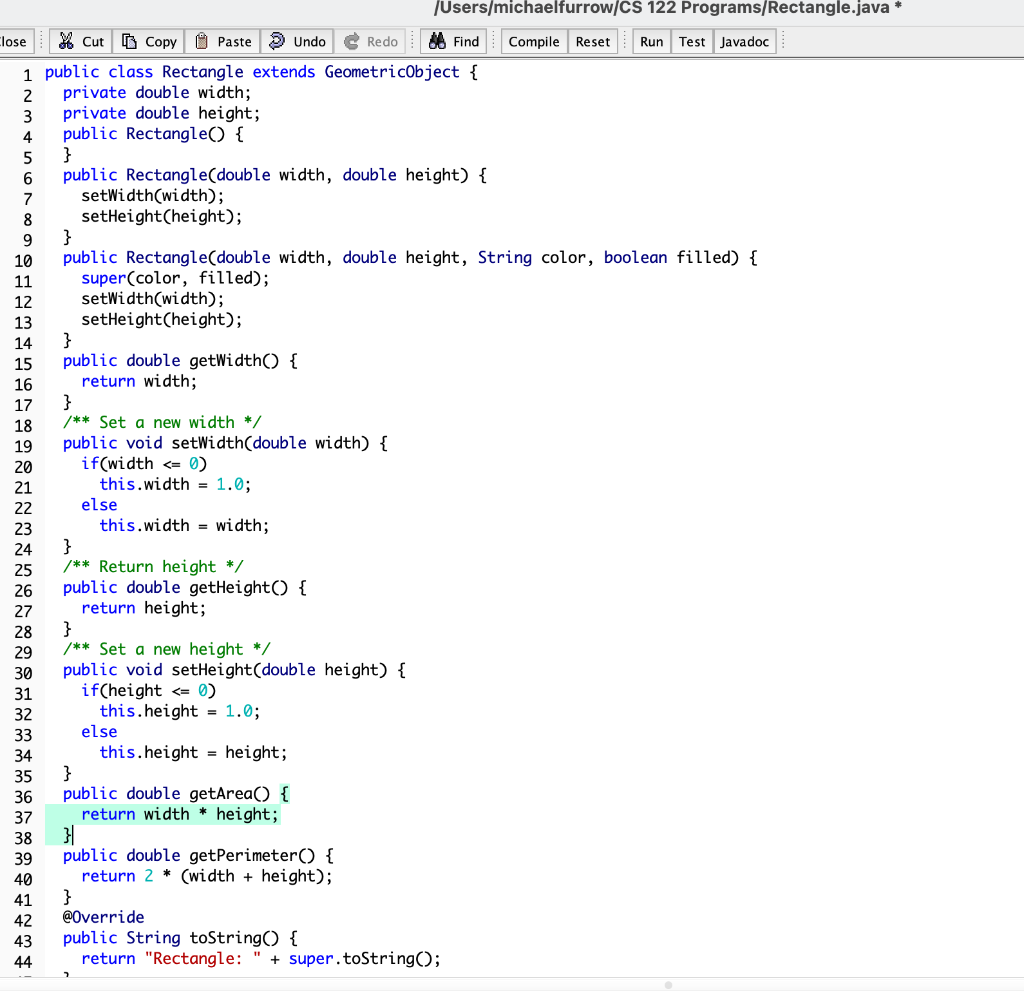The height and width of the screenshot is (991, 1024).
Task: Click the Find binoculars icon
Action: pos(437,41)
